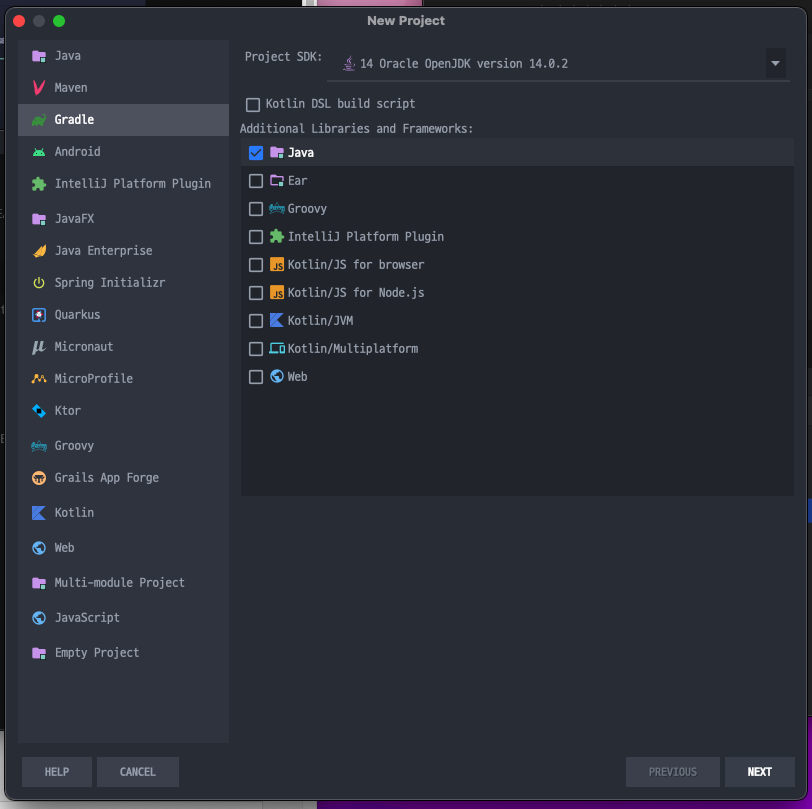Viewport: 812px width, 809px height.
Task: Click the Micronaut mu icon
Action: tap(39, 347)
